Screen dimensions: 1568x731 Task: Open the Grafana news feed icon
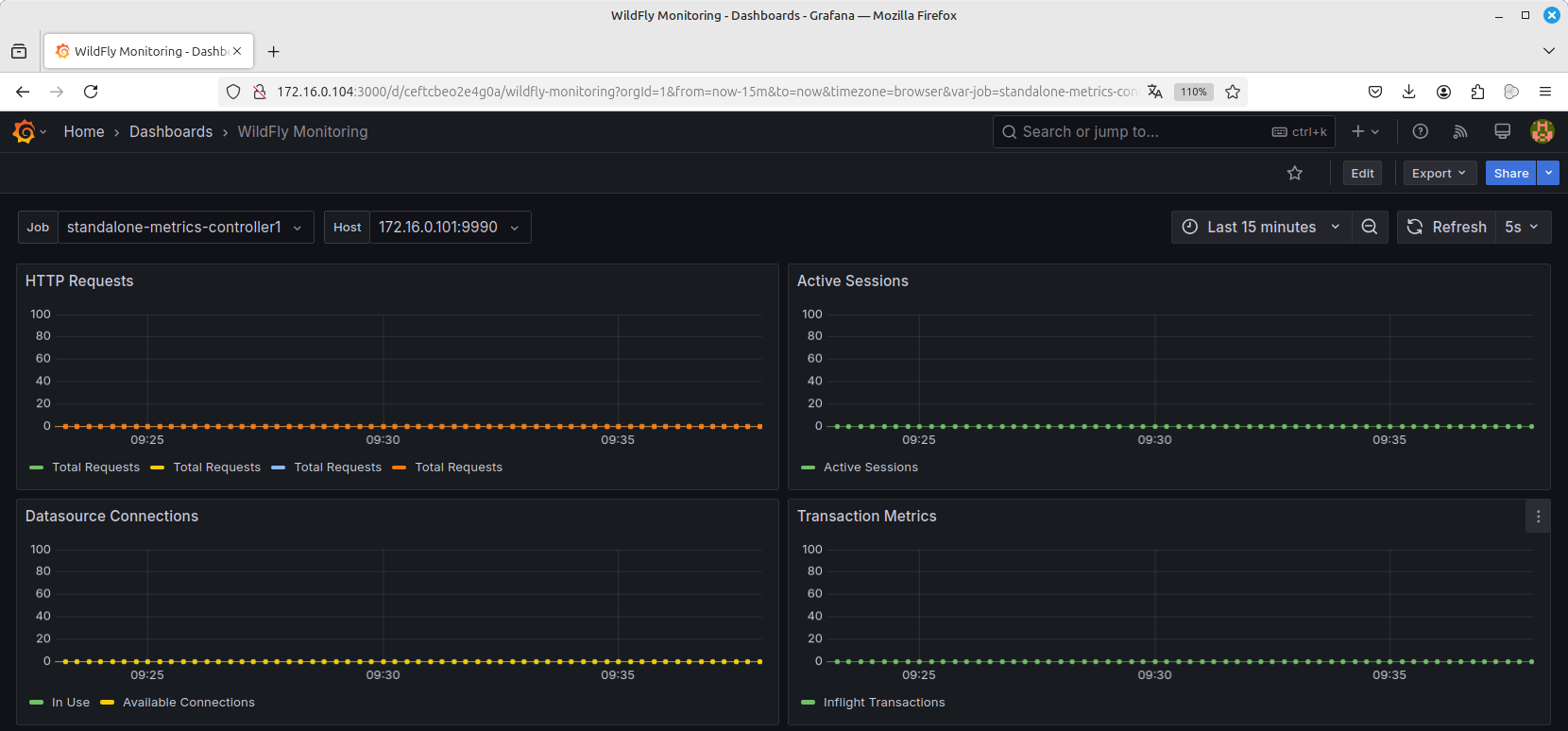(1460, 132)
